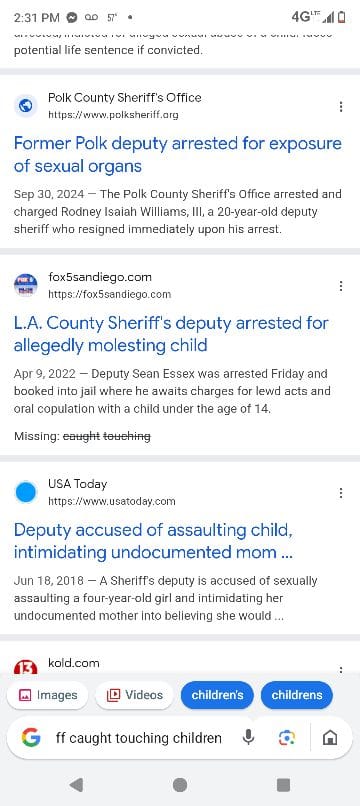Open "Former Polk deputy arrested" headline link
The width and height of the screenshot is (360, 806).
(x=177, y=154)
